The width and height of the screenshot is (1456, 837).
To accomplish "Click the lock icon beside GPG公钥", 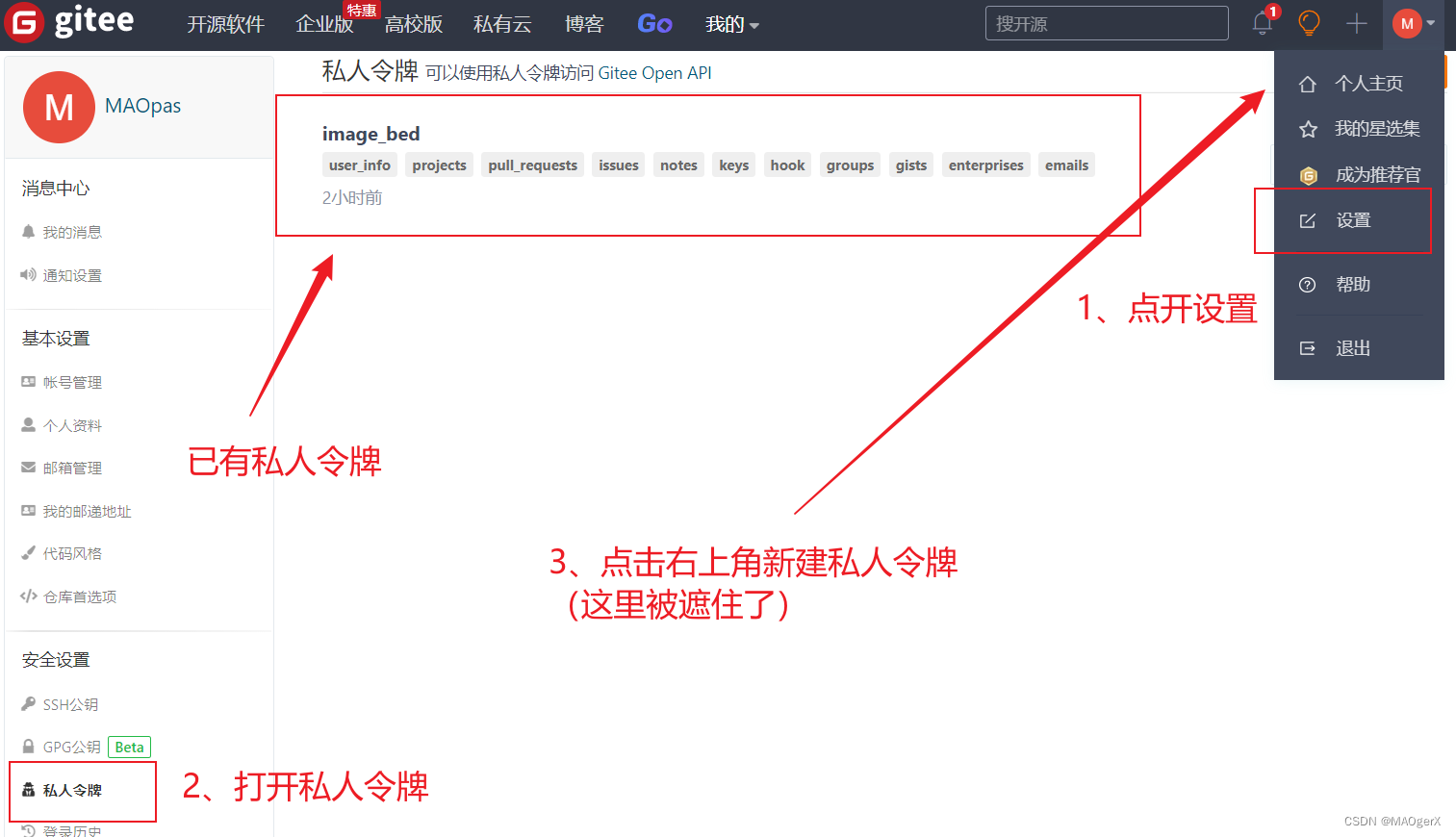I will tap(28, 747).
